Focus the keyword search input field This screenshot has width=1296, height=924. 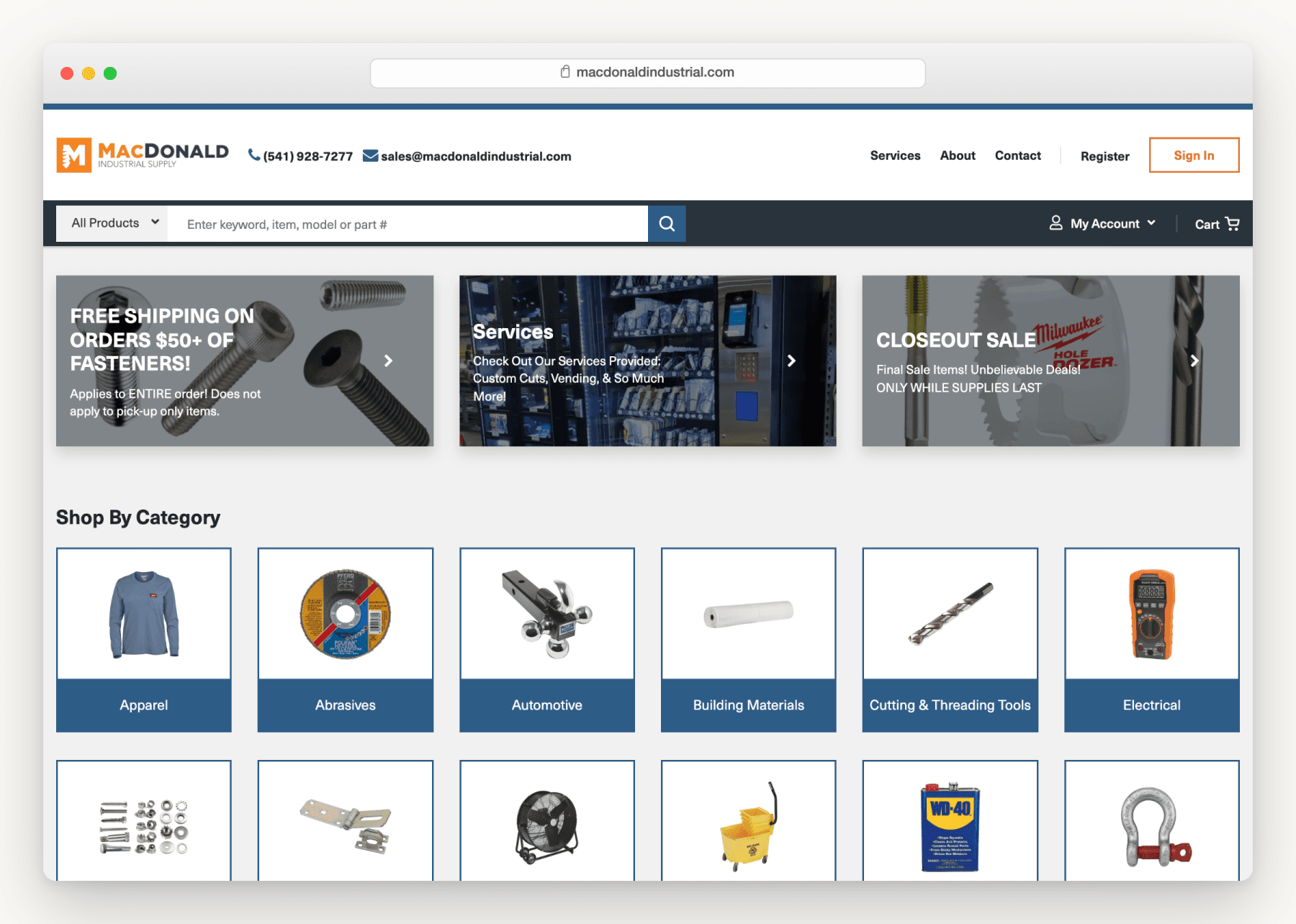pyautogui.click(x=408, y=224)
